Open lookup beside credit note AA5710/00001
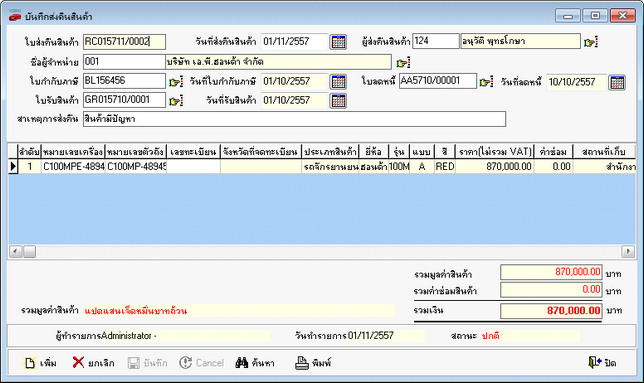644x383 pixels. tap(486, 82)
